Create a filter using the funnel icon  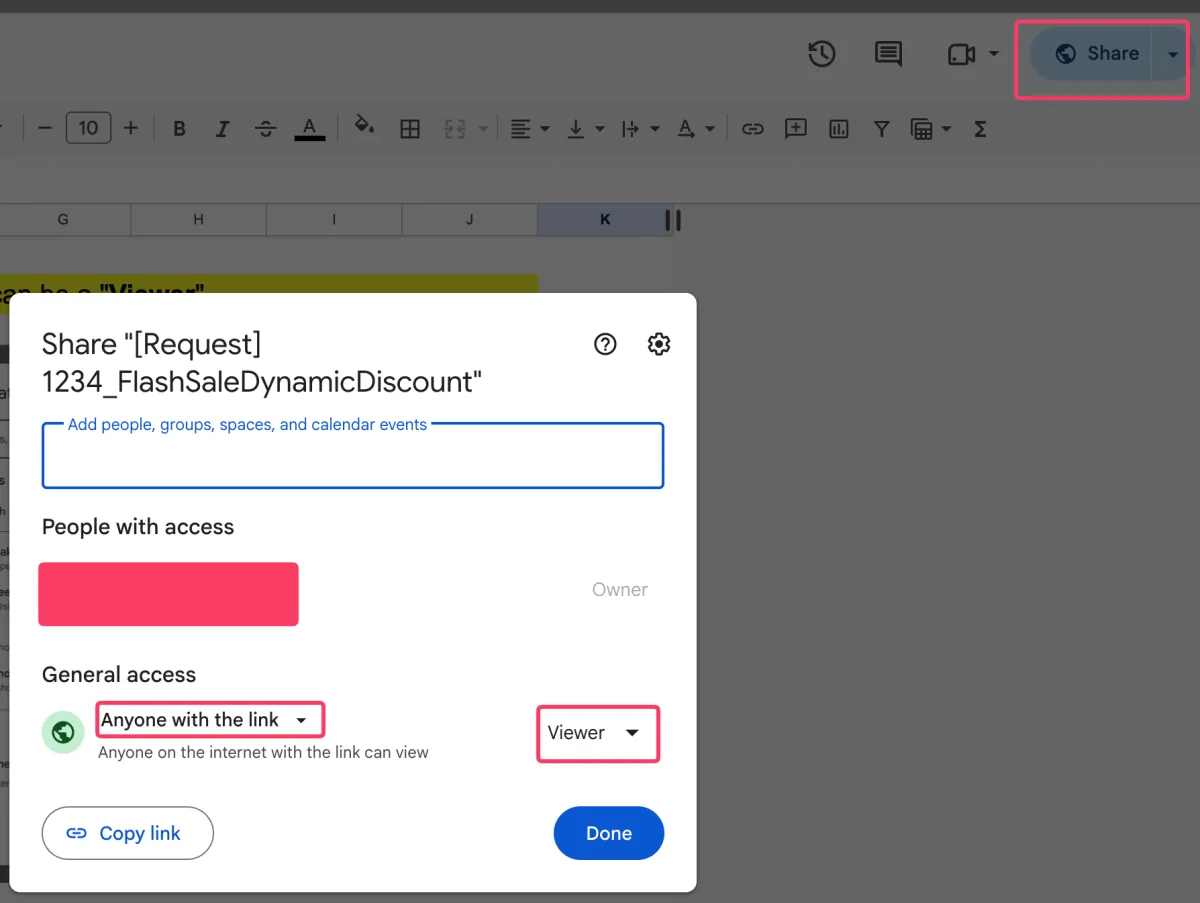pyautogui.click(x=881, y=128)
